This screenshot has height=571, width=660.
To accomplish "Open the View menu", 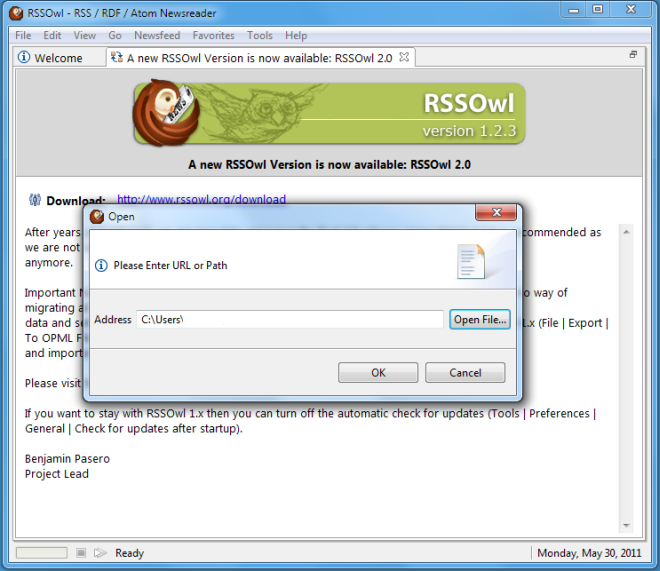I will (x=85, y=35).
